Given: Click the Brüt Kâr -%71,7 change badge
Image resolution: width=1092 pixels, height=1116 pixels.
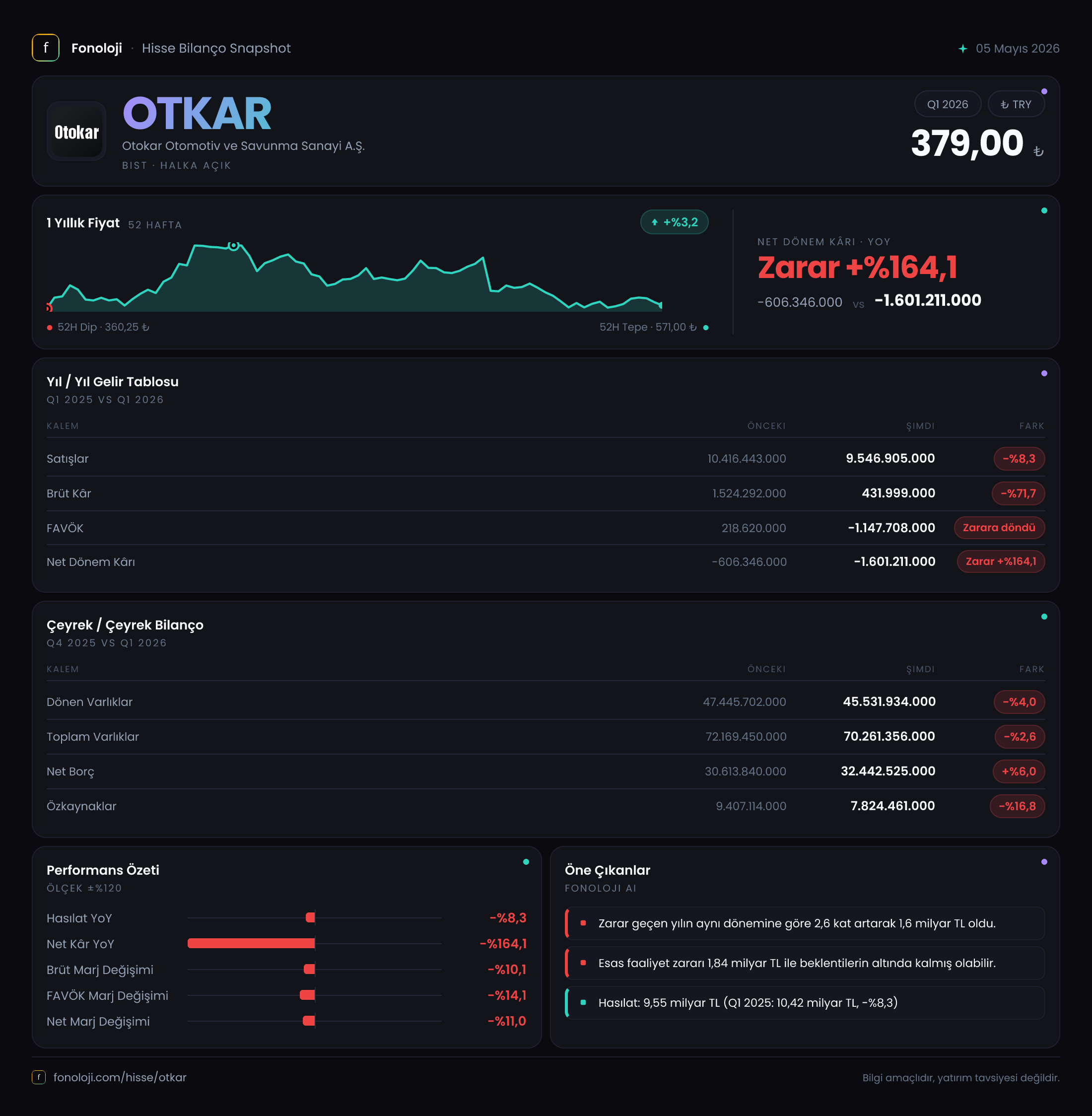Looking at the screenshot, I should pos(1018,493).
